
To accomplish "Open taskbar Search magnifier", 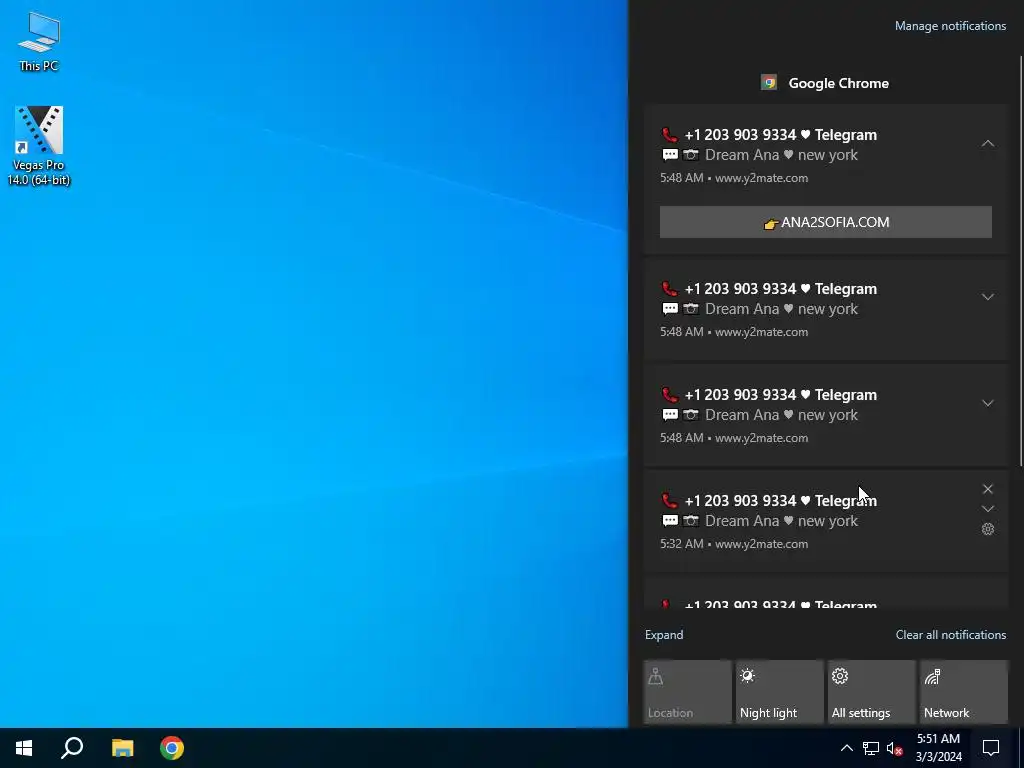I will 72,748.
